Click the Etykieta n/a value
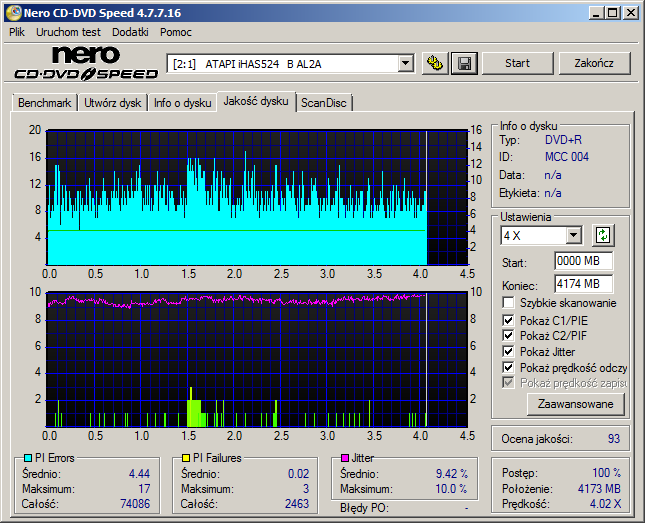The image size is (645, 523). (x=553, y=193)
